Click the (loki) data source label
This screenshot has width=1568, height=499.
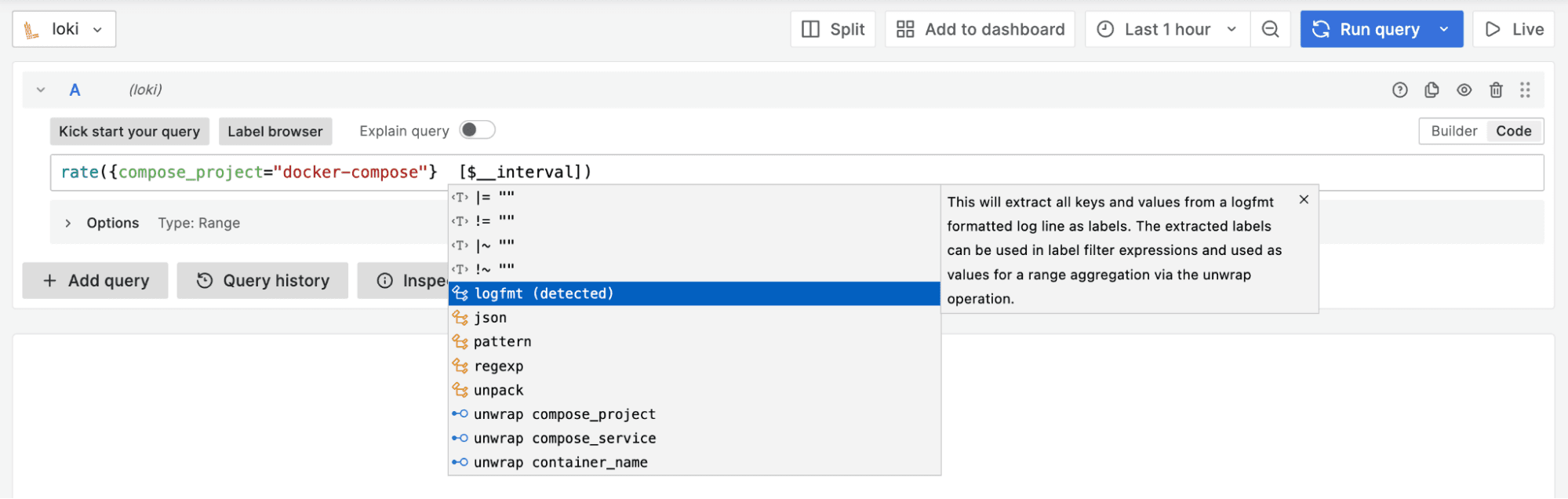coord(145,90)
